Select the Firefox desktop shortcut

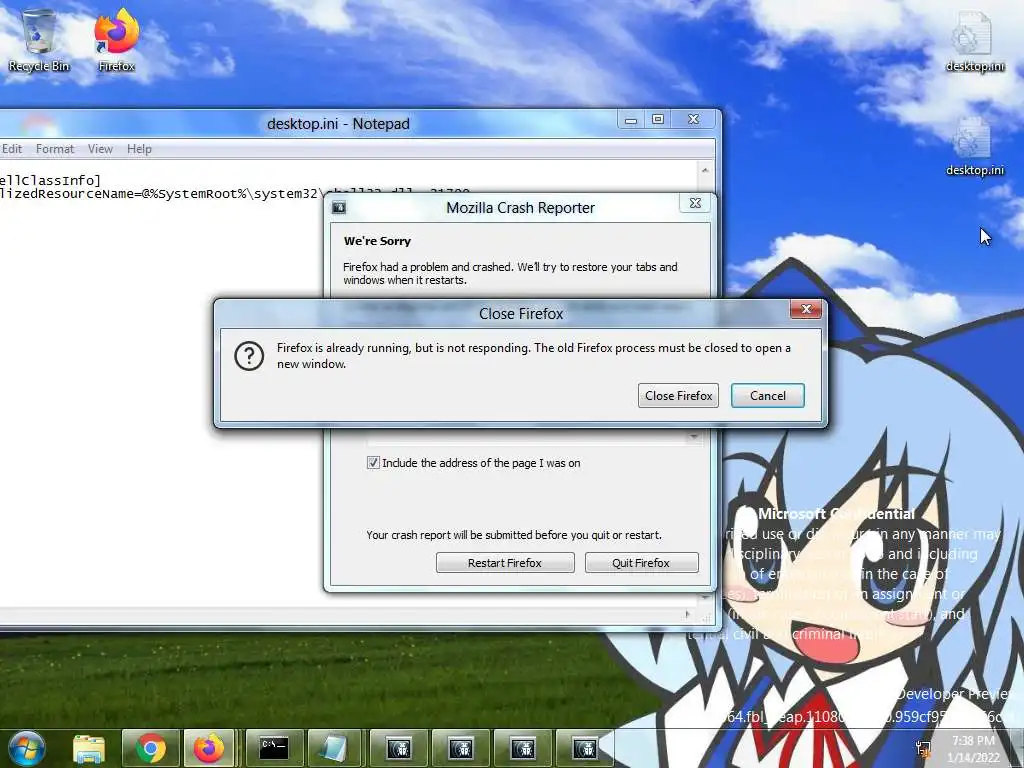click(117, 40)
